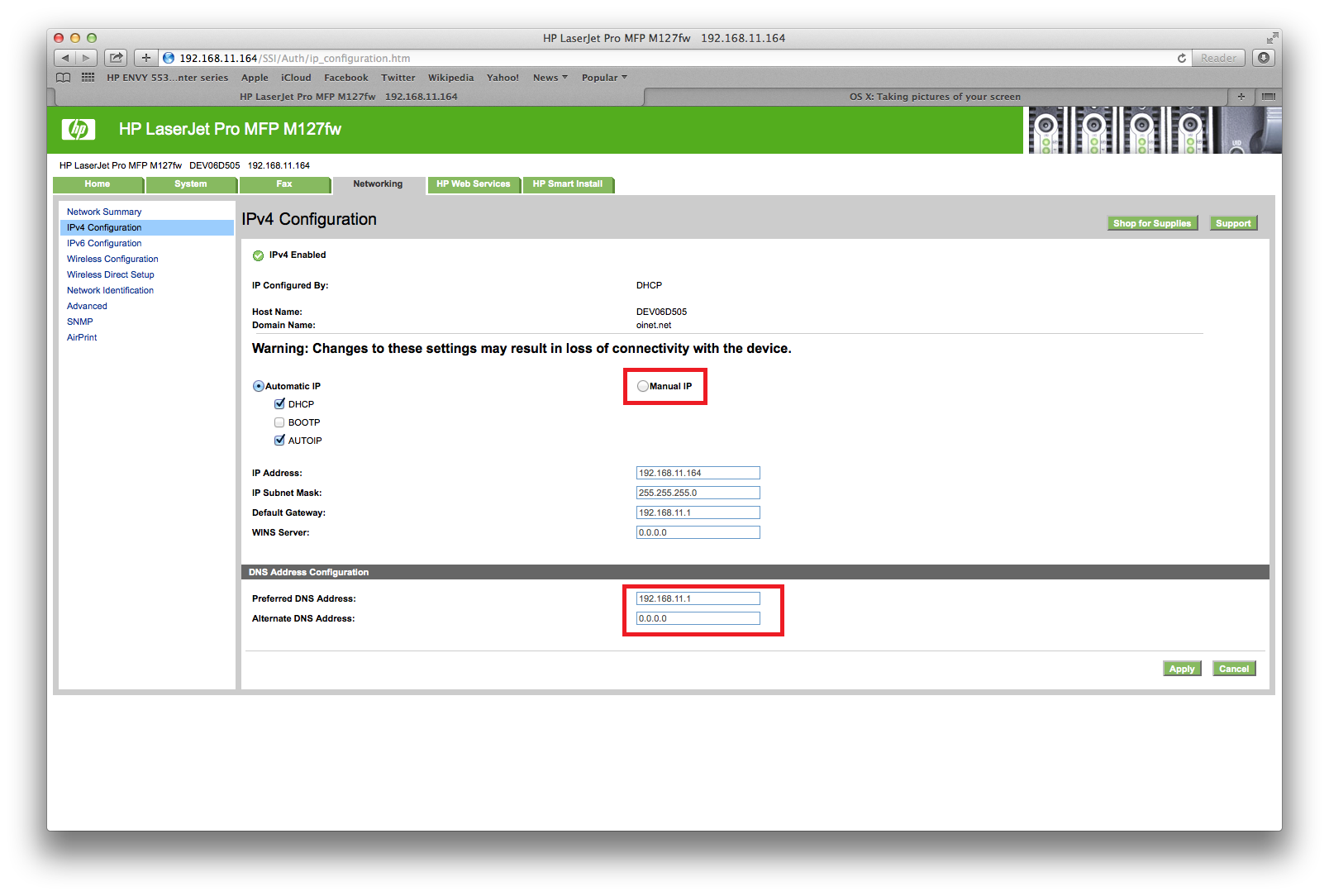The height and width of the screenshot is (896, 1329).
Task: Show all tabs icon at tab bar end
Action: coord(1269,97)
